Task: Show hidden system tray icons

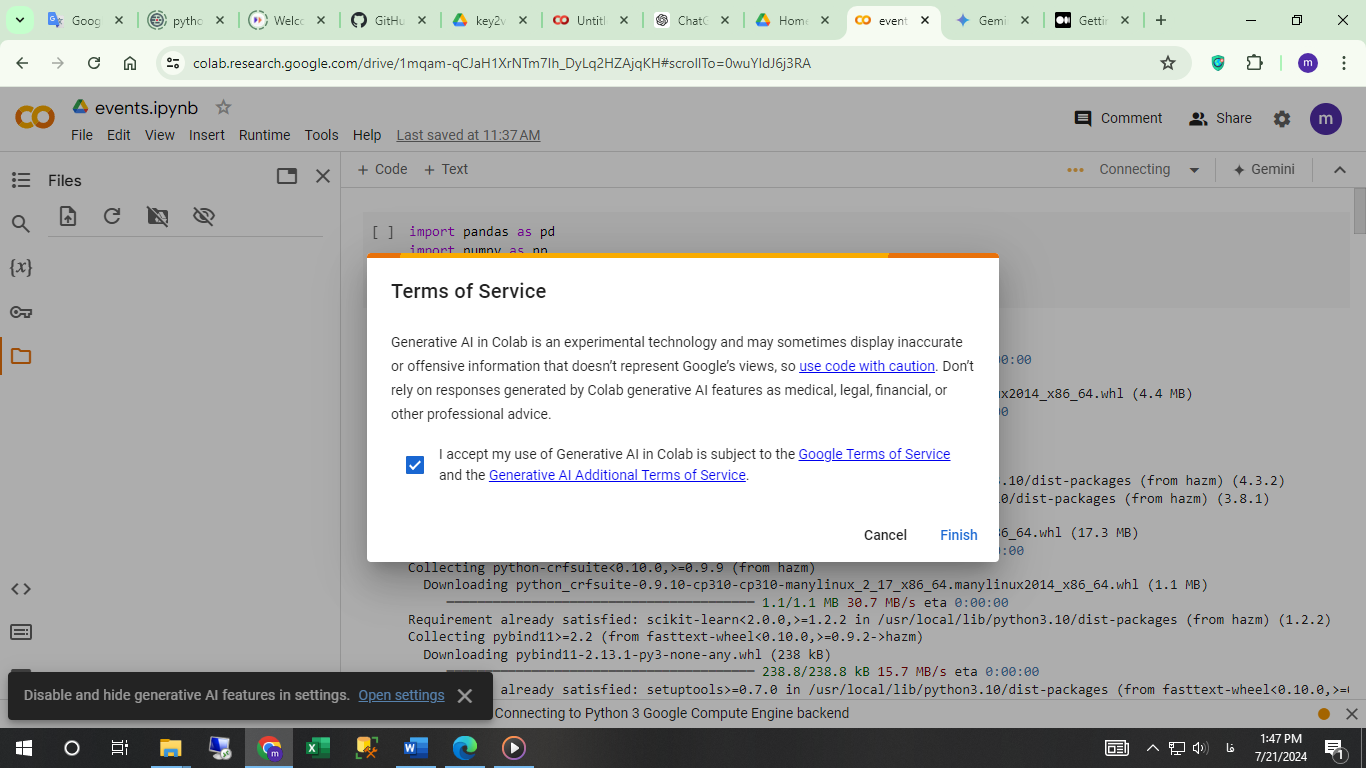Action: [x=1152, y=748]
